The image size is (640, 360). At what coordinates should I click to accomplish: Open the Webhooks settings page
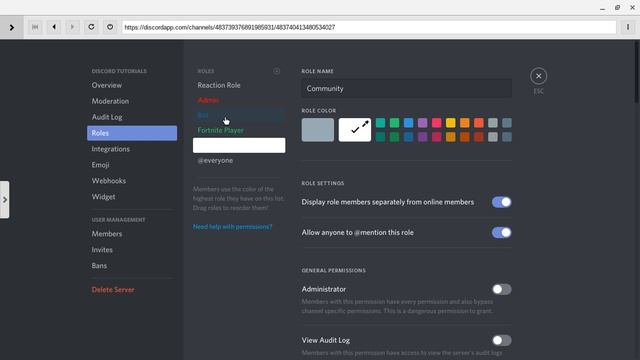tap(132, 181)
